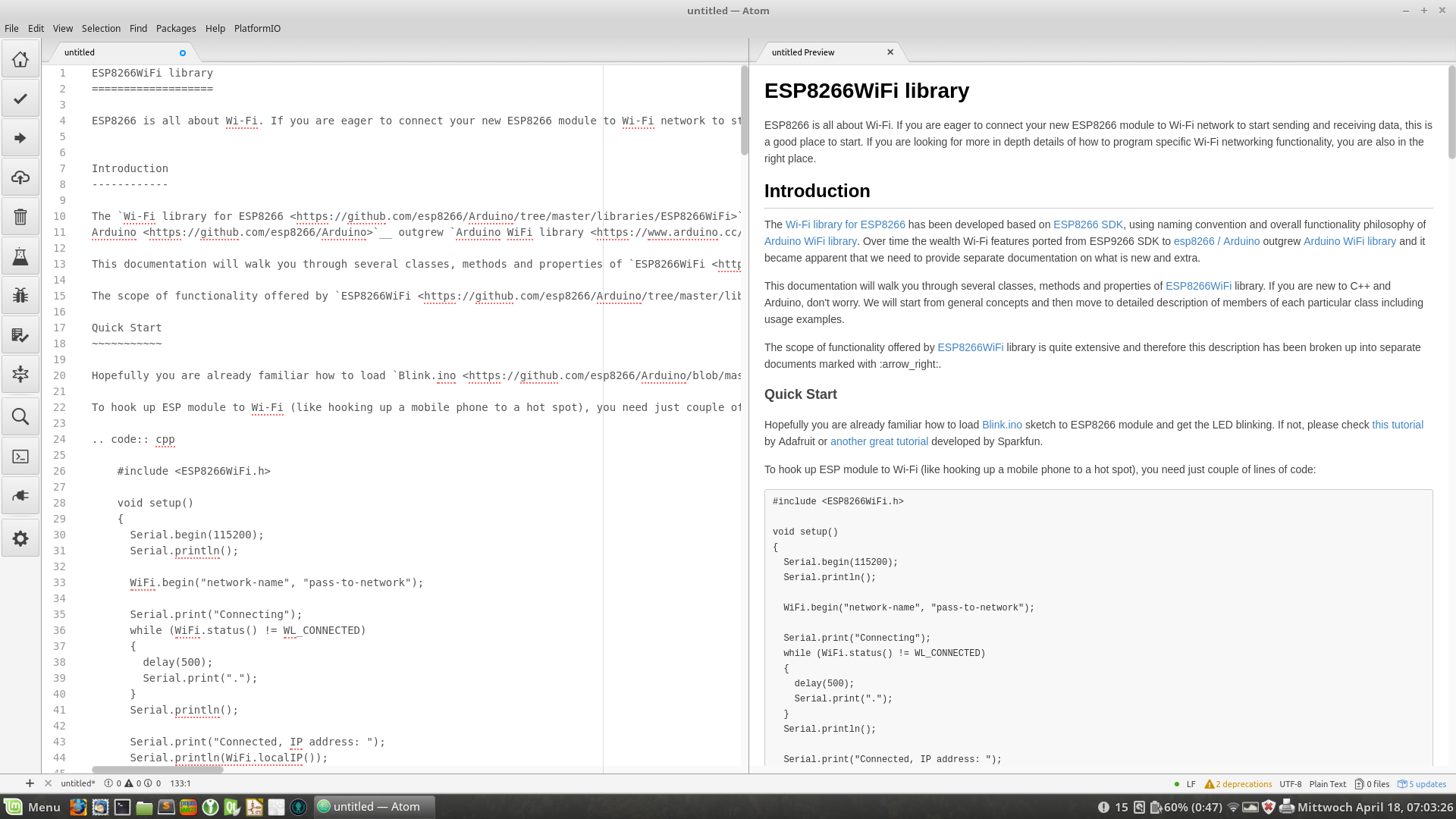Click the PlatformIO Upload arrow icon

(x=20, y=138)
